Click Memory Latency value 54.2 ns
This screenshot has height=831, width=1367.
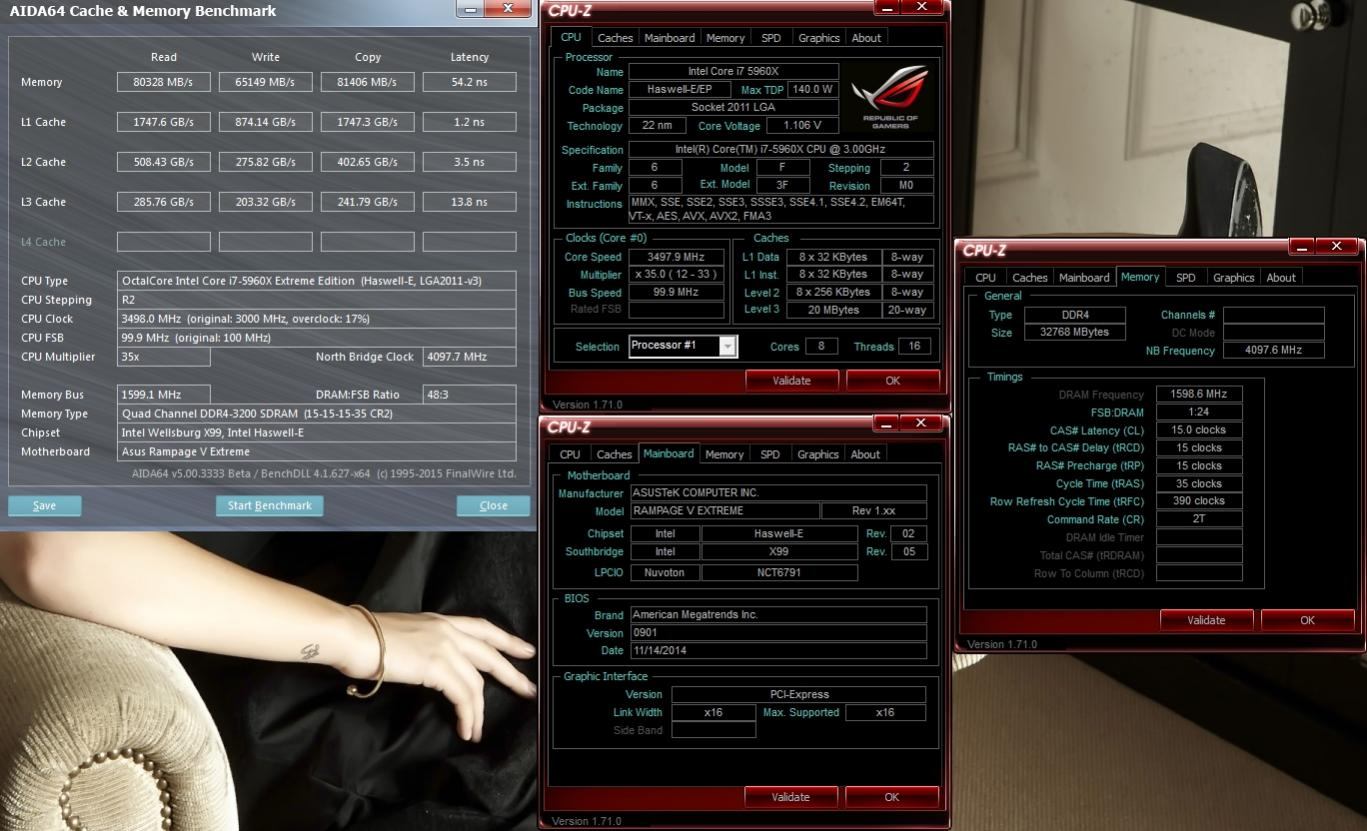[x=470, y=82]
